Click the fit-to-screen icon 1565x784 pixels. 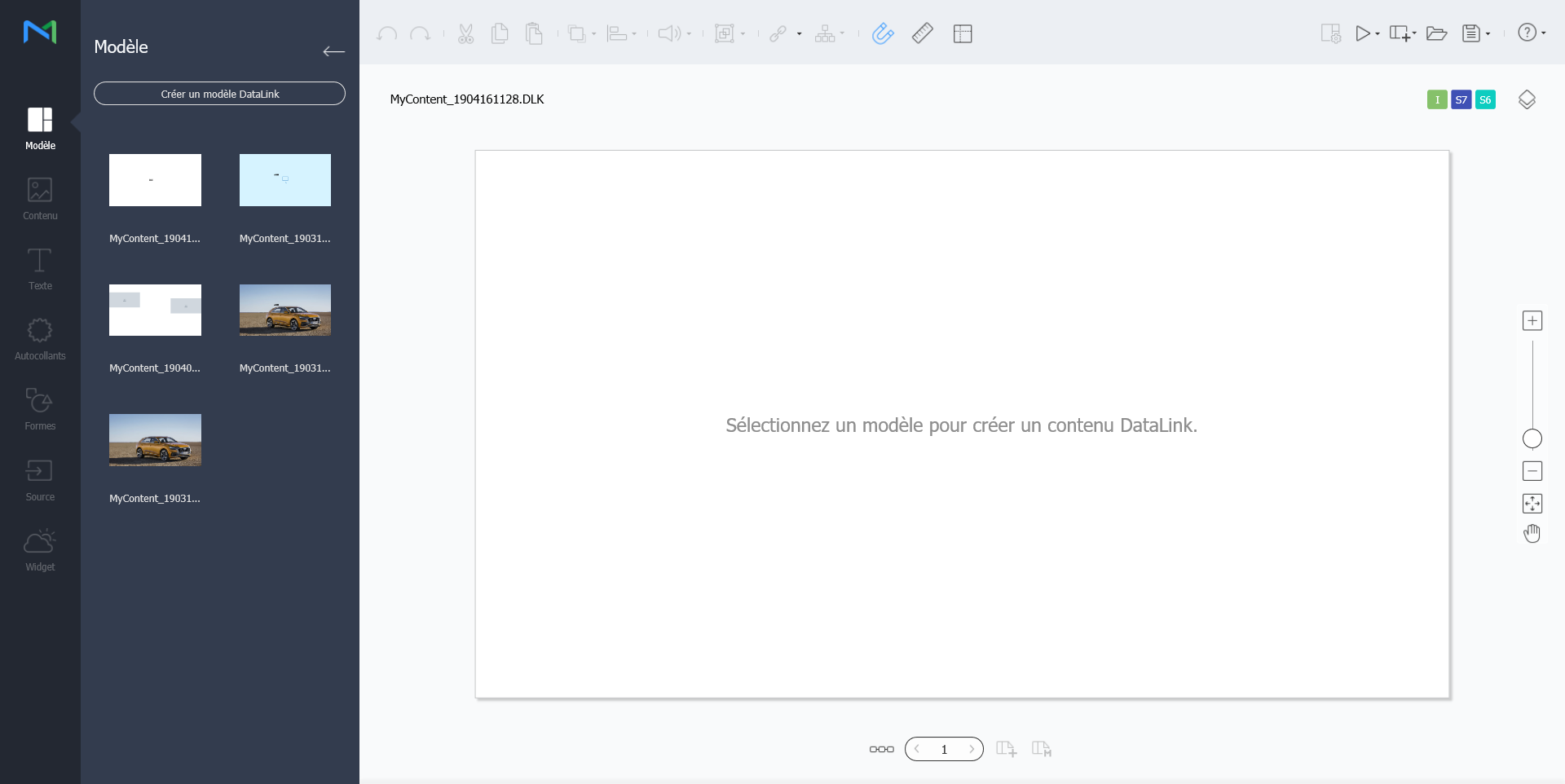[1532, 504]
